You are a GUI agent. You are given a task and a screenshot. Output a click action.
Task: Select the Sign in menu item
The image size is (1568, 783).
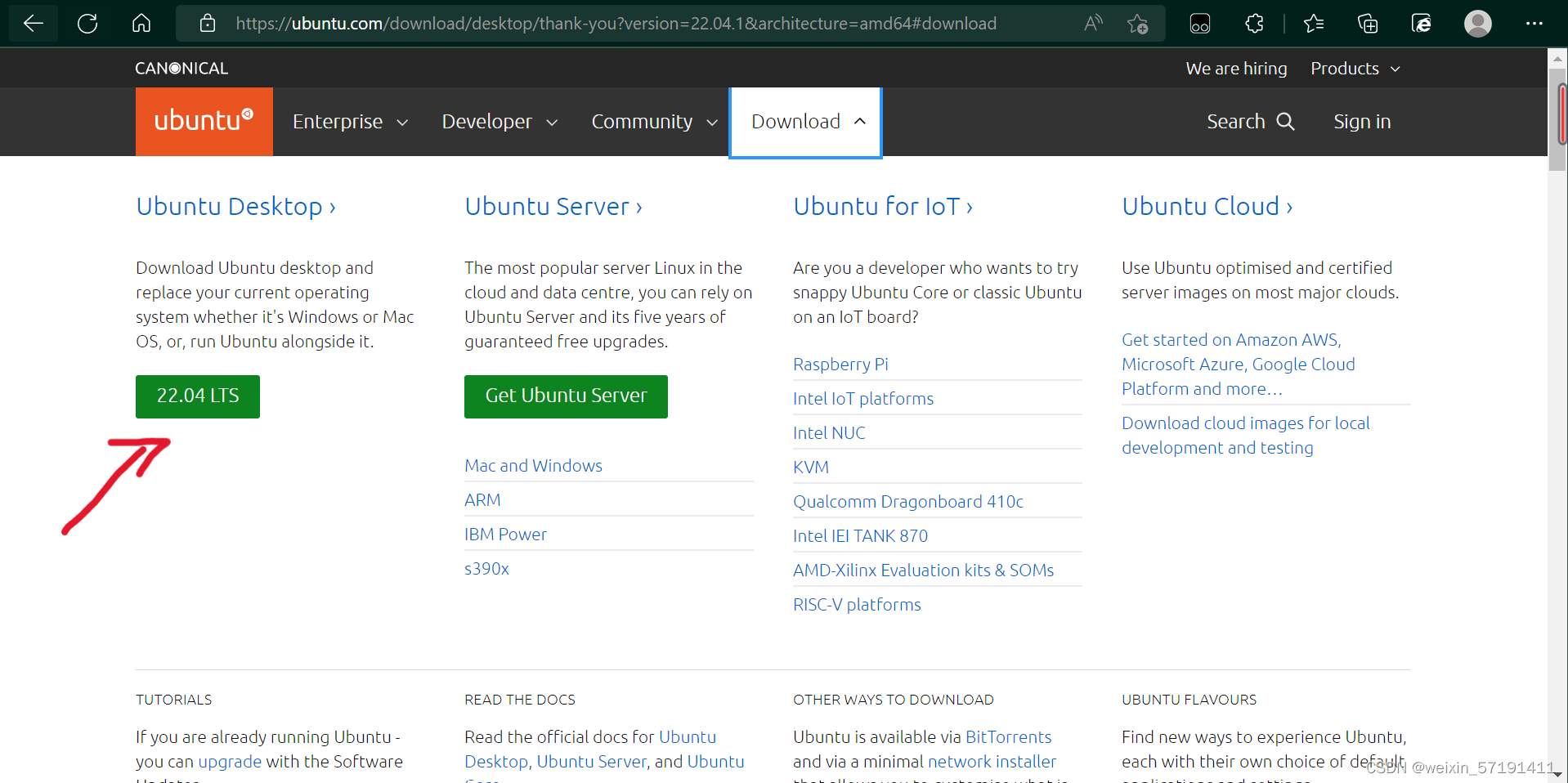[x=1361, y=121]
